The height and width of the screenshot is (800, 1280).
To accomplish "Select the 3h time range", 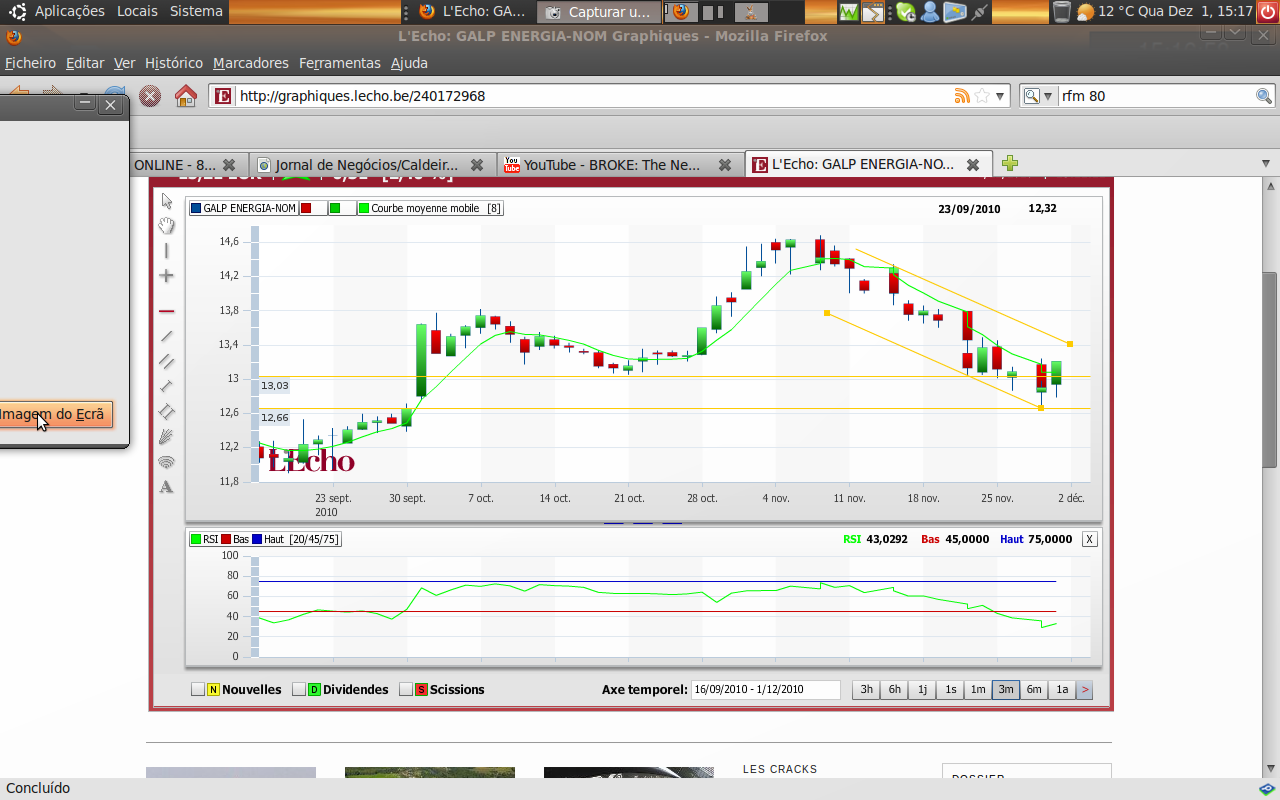I will (867, 689).
